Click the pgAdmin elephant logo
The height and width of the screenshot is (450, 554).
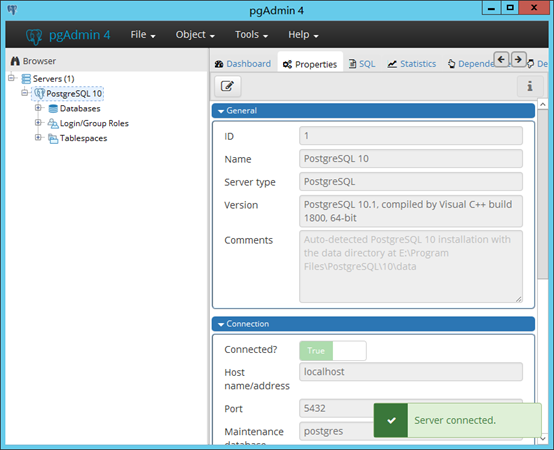[x=34, y=36]
